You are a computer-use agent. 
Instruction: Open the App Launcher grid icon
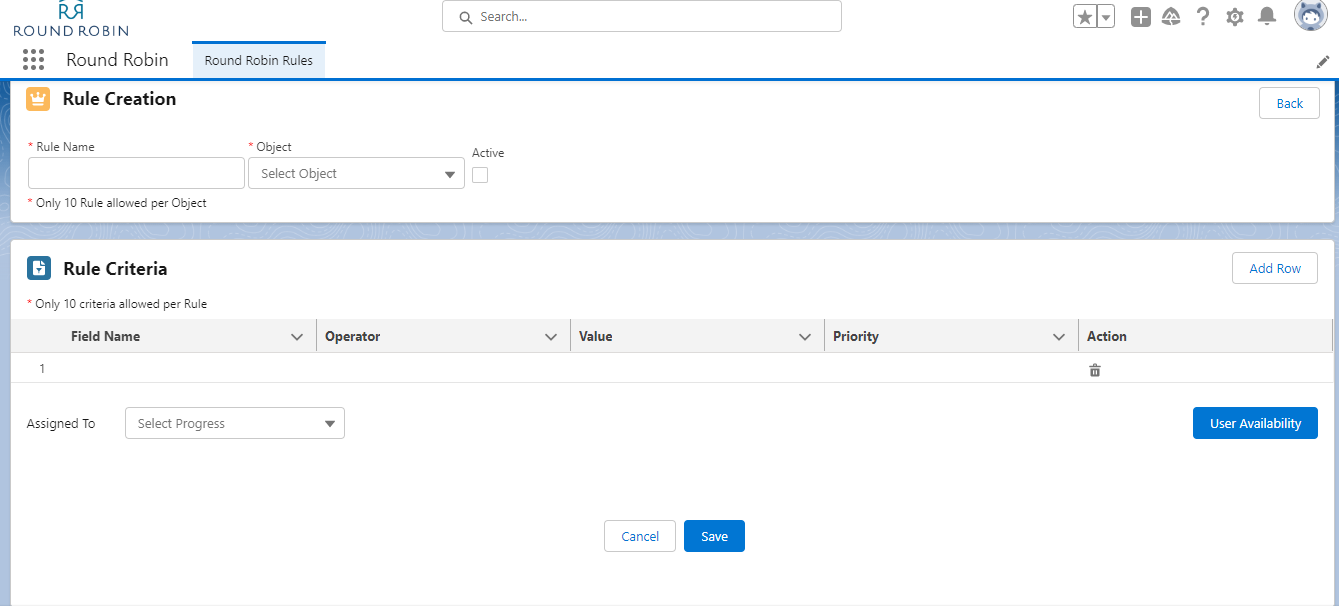click(33, 60)
